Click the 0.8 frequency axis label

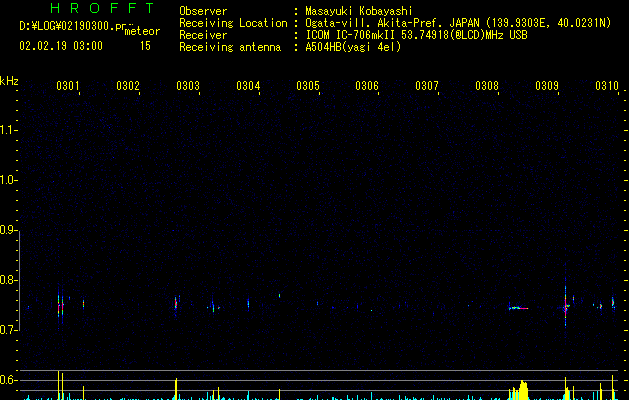8,280
